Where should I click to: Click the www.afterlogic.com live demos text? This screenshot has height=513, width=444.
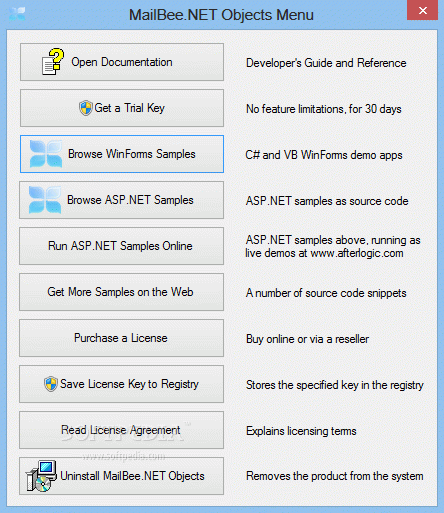(x=324, y=253)
